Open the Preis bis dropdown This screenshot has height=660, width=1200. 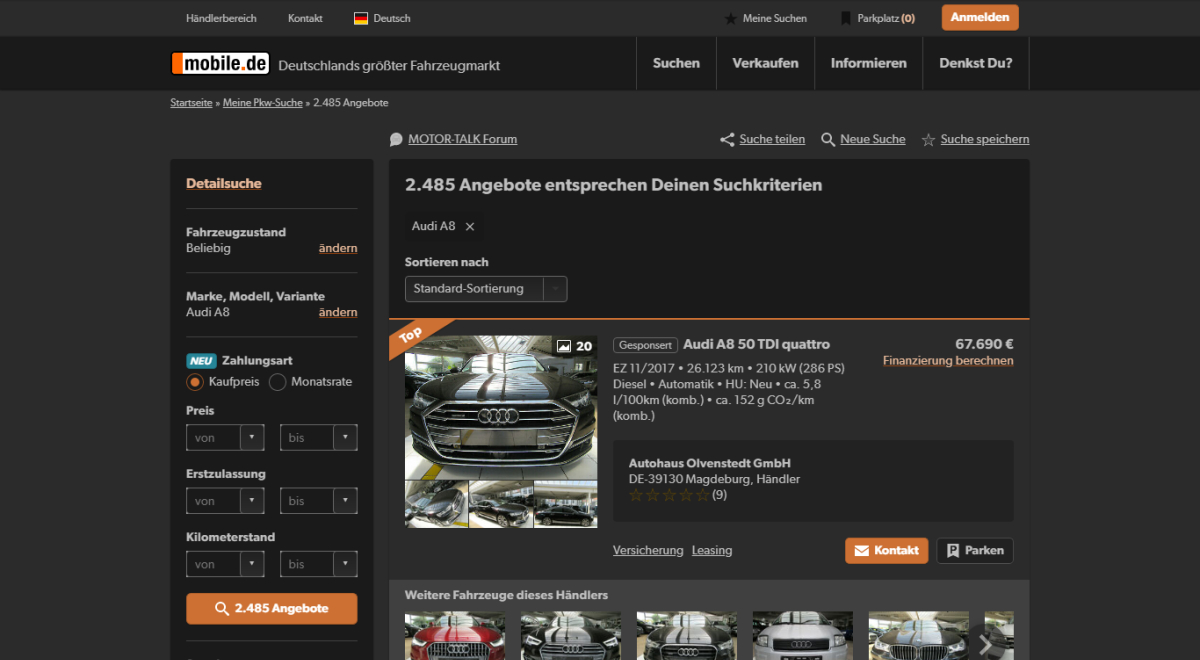point(319,438)
